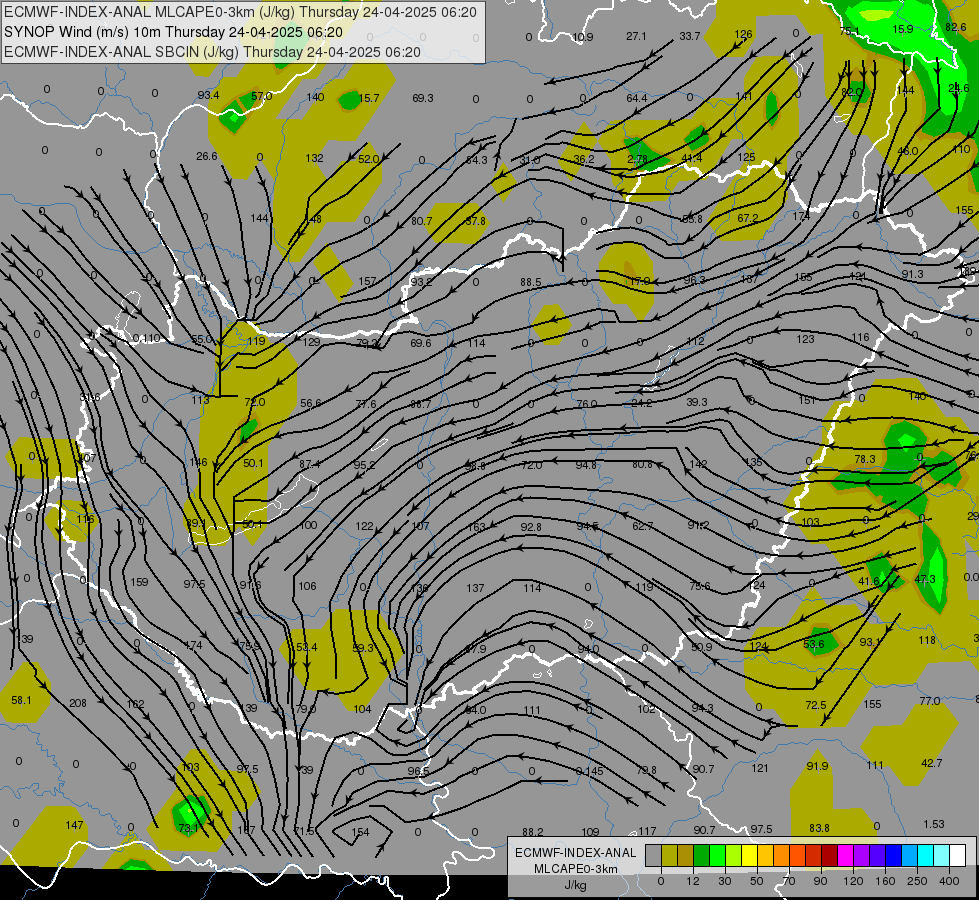979x900 pixels.
Task: Click map value '93.4'
Action: [209, 95]
